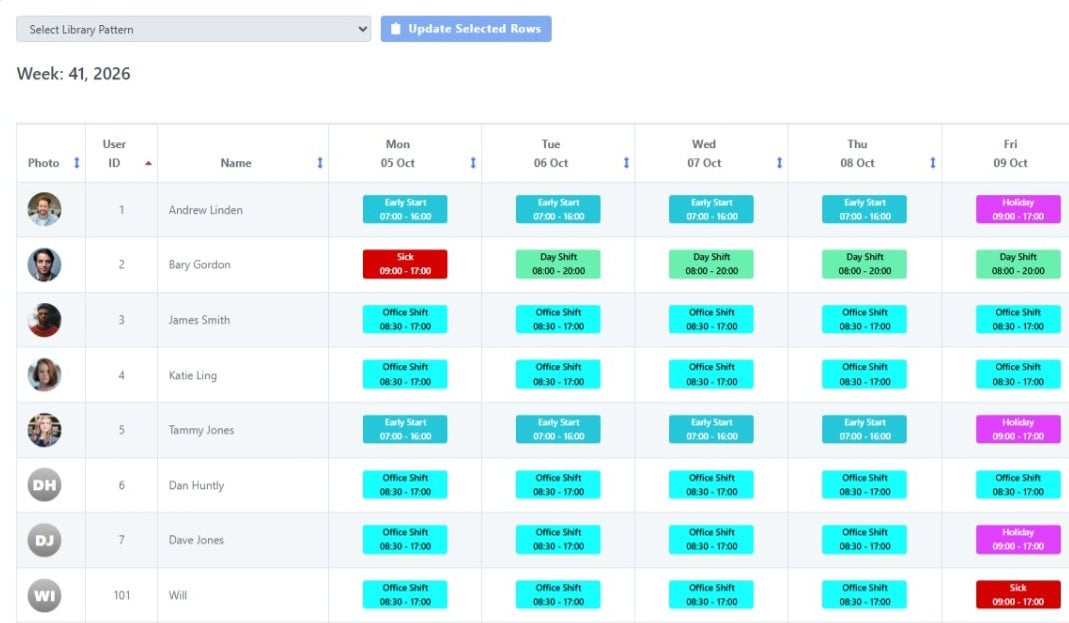Select the James Smith name cell
Viewport: 1069px width, 623px height.
[x=243, y=320]
